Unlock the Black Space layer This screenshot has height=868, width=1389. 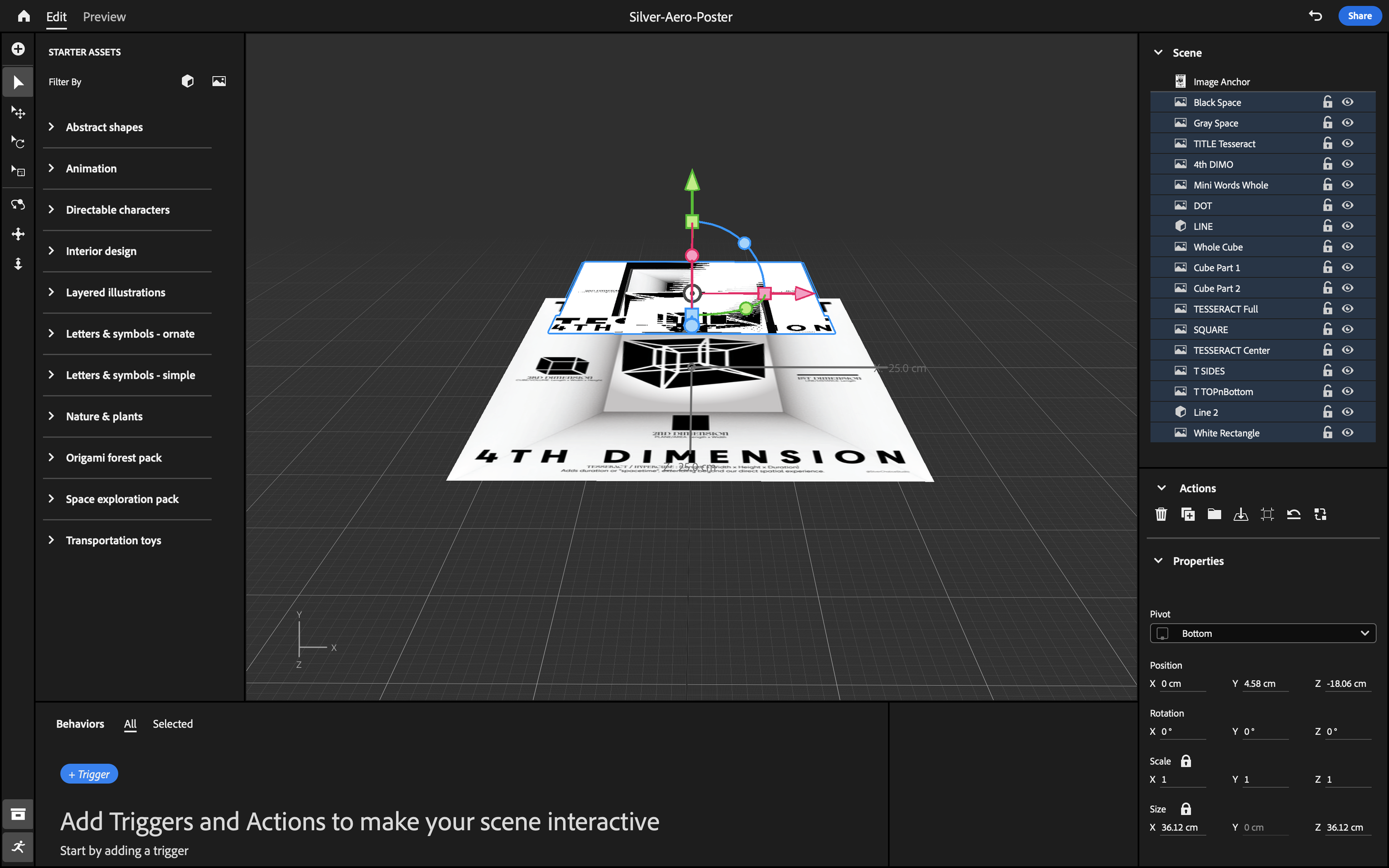click(1327, 102)
